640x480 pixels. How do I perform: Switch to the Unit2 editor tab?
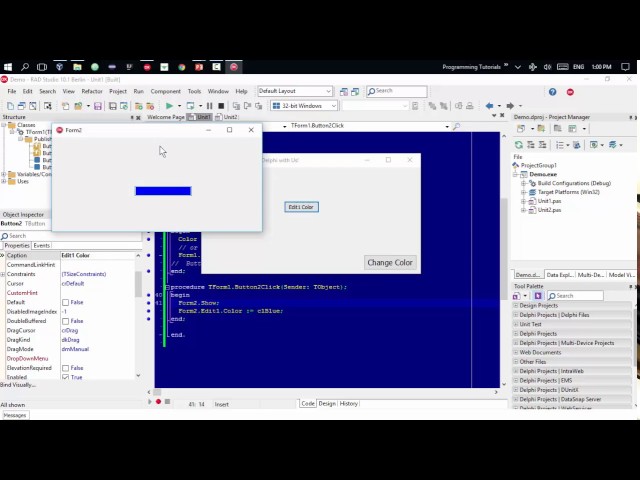tap(226, 117)
